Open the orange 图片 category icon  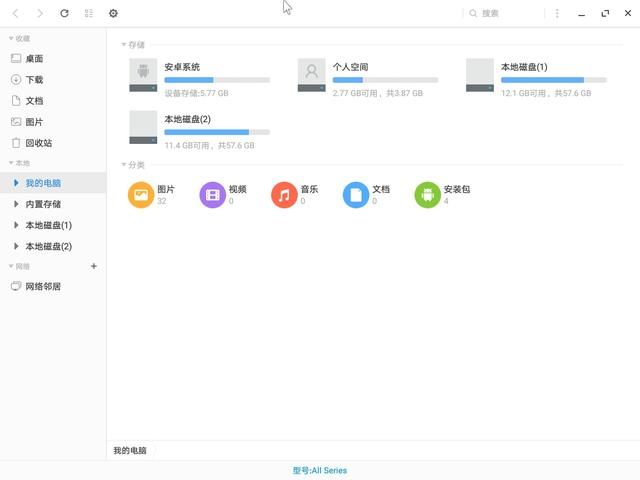click(x=141, y=195)
